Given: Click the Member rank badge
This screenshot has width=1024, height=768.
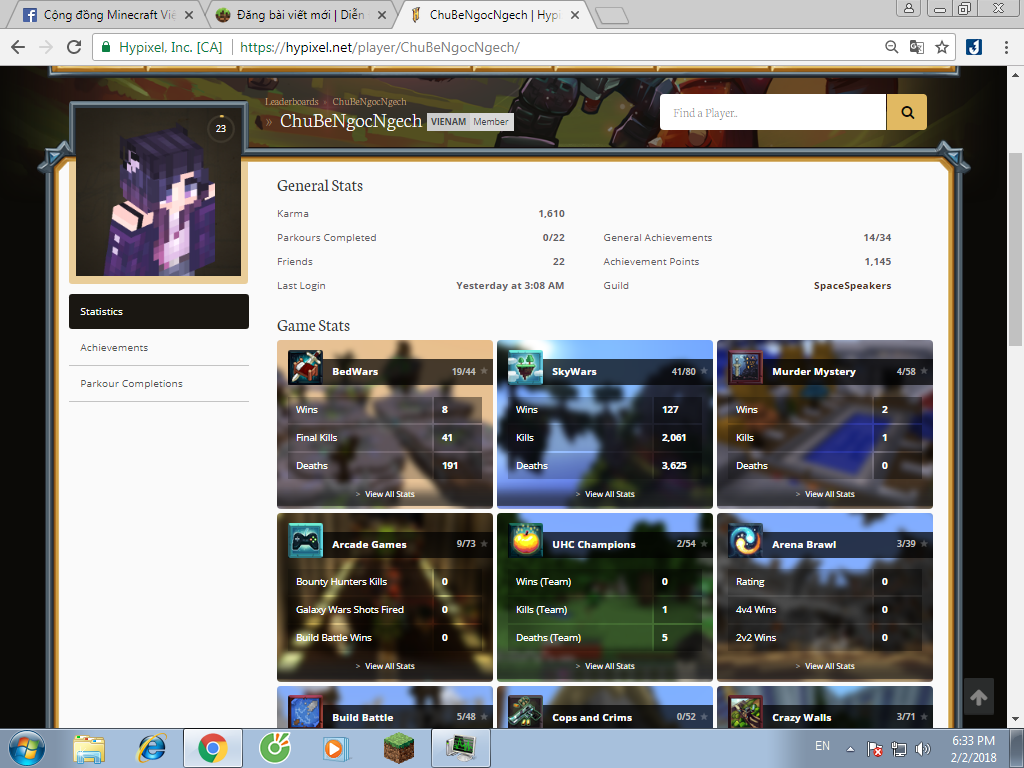Looking at the screenshot, I should pos(491,121).
